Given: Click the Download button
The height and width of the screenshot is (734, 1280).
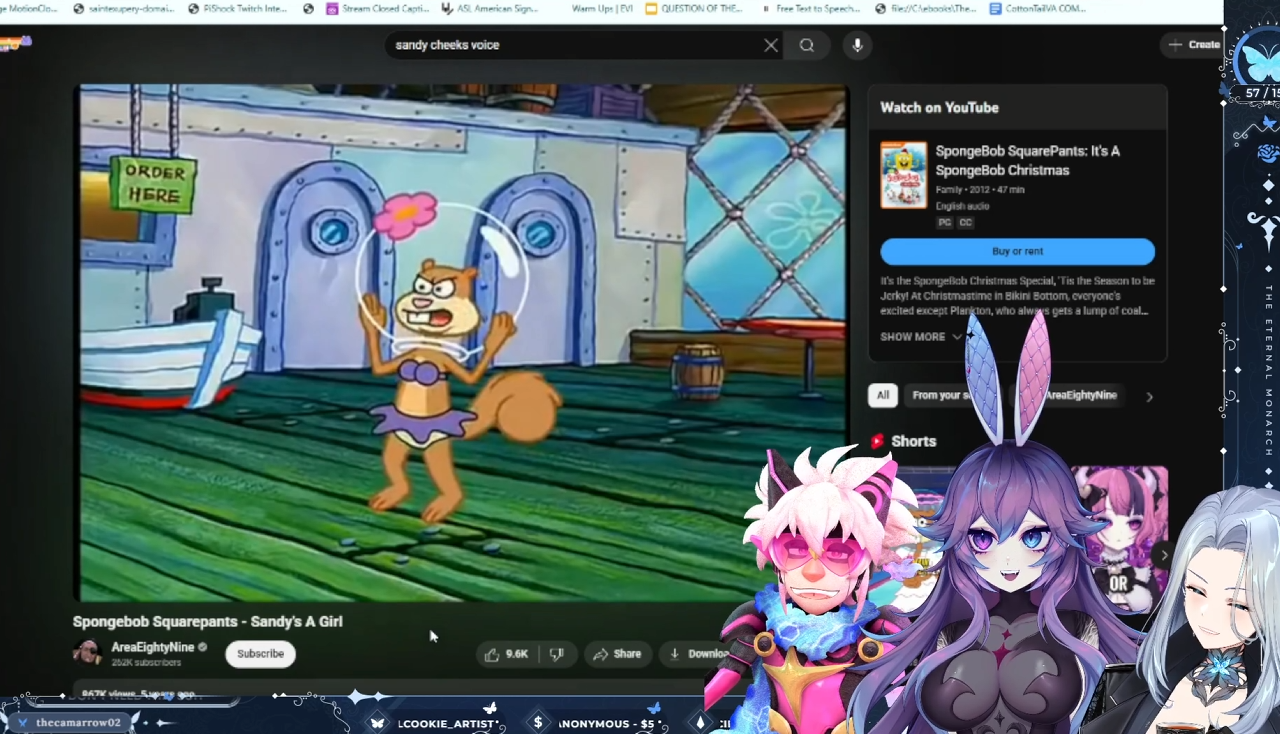Looking at the screenshot, I should tap(697, 654).
